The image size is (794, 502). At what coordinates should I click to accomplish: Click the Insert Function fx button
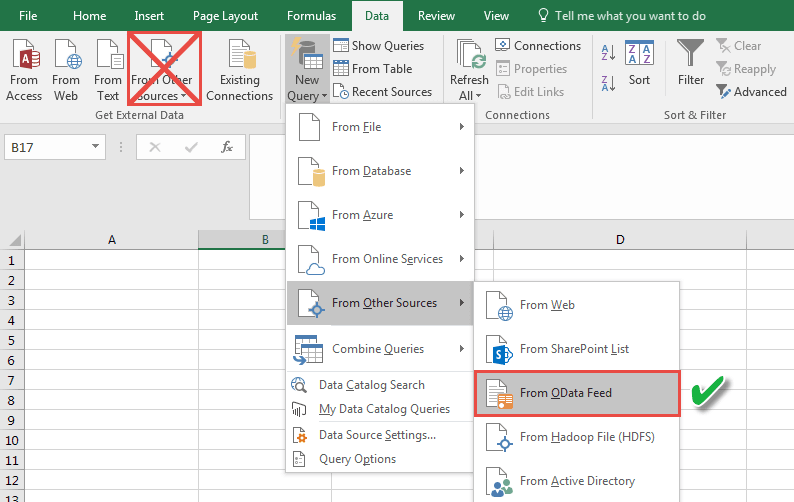(227, 147)
